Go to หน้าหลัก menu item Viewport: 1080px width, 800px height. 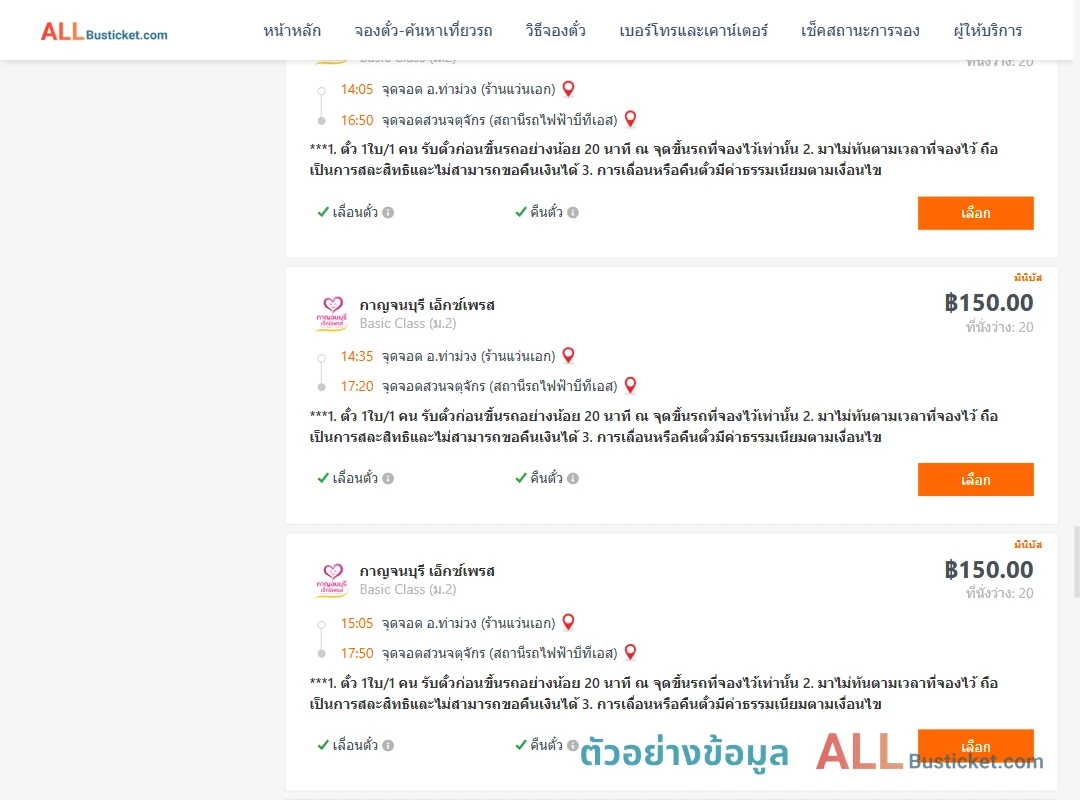[x=292, y=31]
